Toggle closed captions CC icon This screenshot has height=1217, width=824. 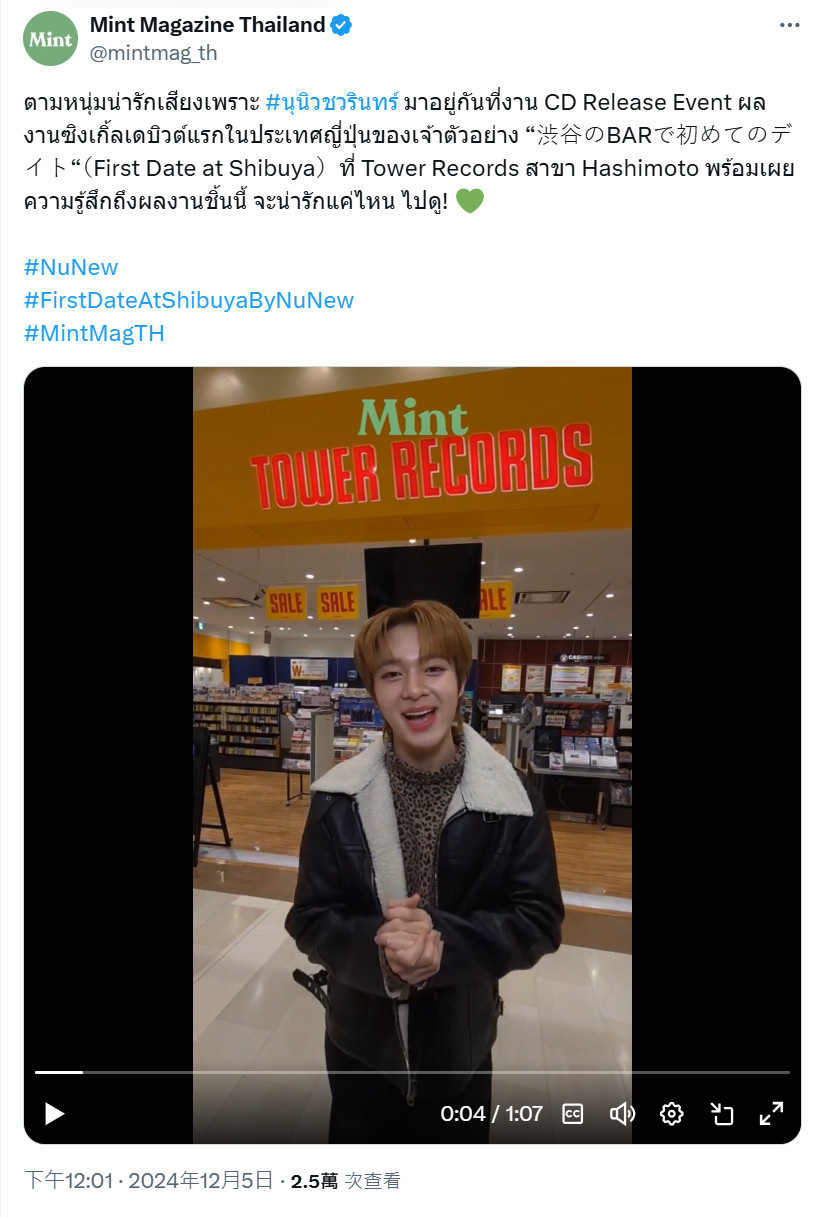(573, 1113)
